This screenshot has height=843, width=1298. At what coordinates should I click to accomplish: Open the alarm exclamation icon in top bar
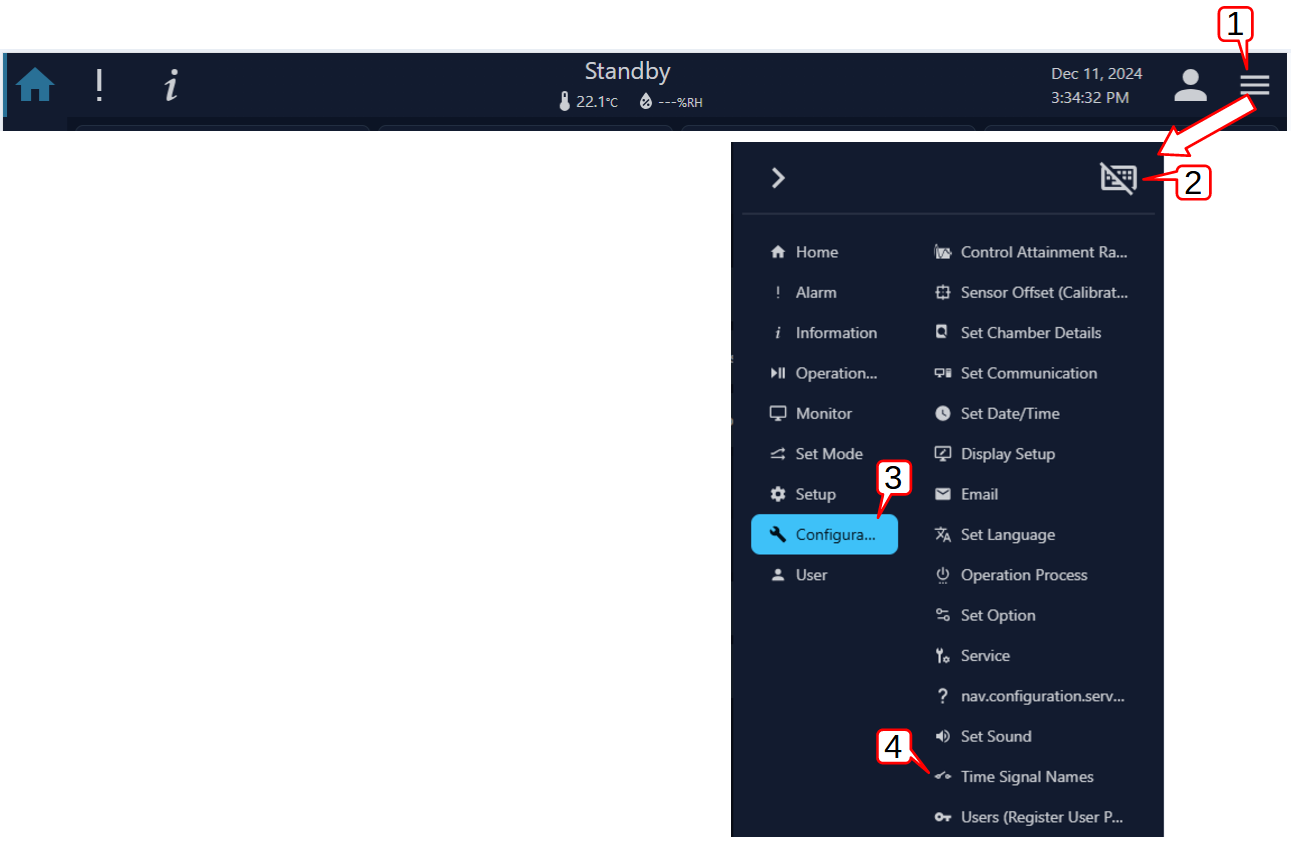click(x=99, y=86)
